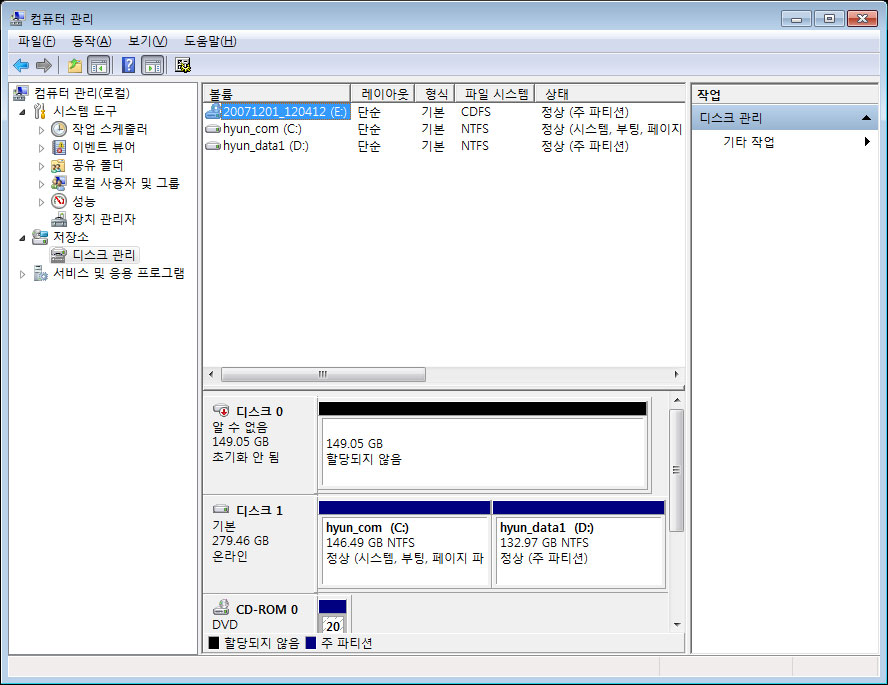
Task: Open Help via the question mark icon
Action: coord(129,66)
